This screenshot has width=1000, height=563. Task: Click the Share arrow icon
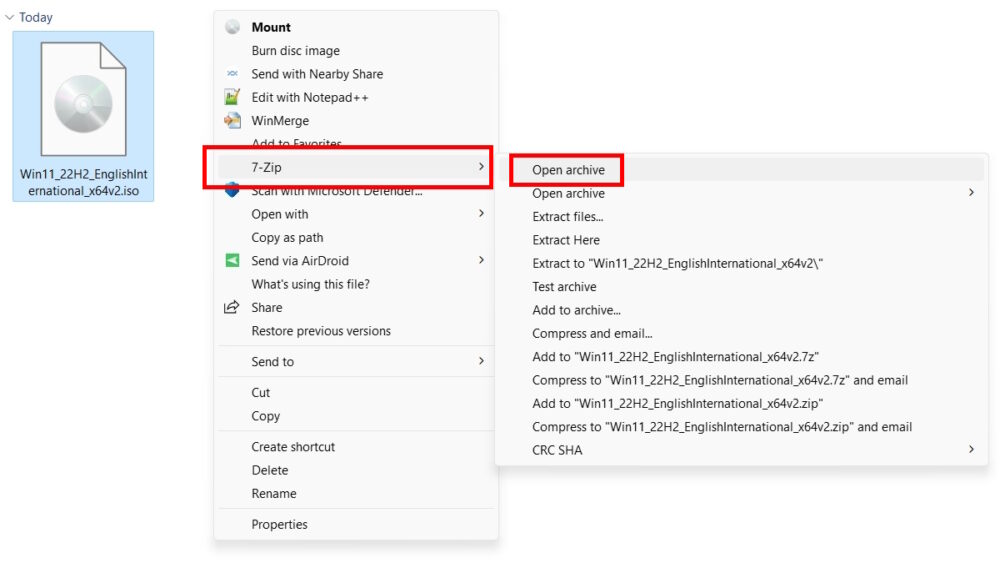pos(233,308)
